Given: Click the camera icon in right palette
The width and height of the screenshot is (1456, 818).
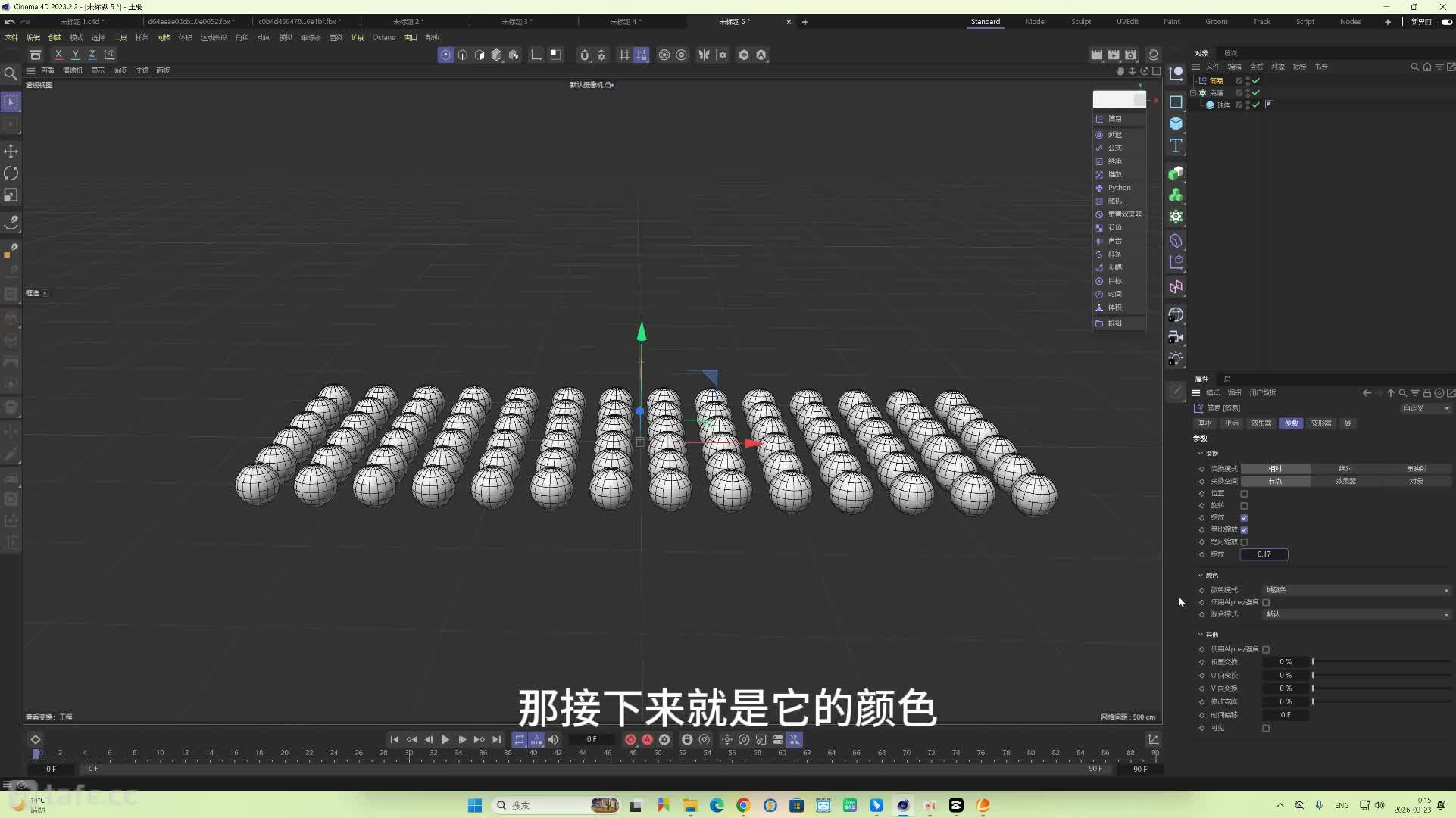Looking at the screenshot, I should point(1176,337).
